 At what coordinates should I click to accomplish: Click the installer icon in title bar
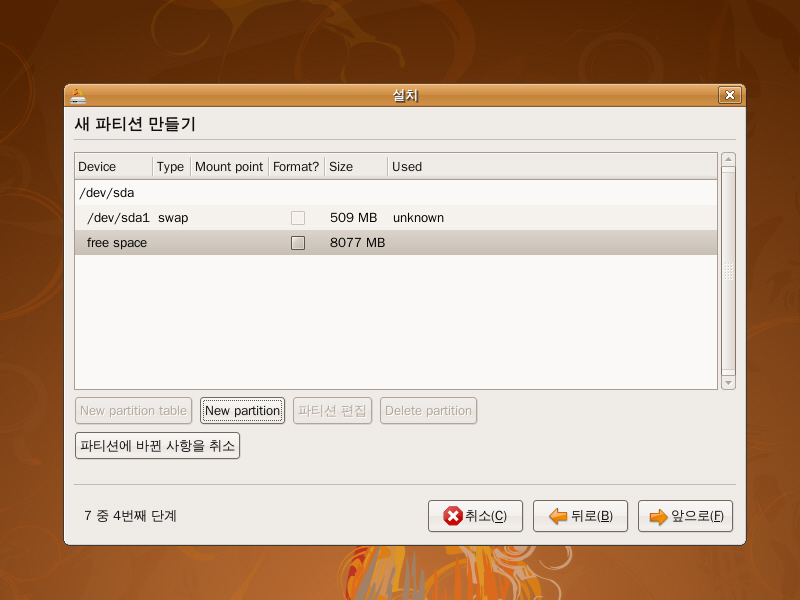tap(78, 96)
